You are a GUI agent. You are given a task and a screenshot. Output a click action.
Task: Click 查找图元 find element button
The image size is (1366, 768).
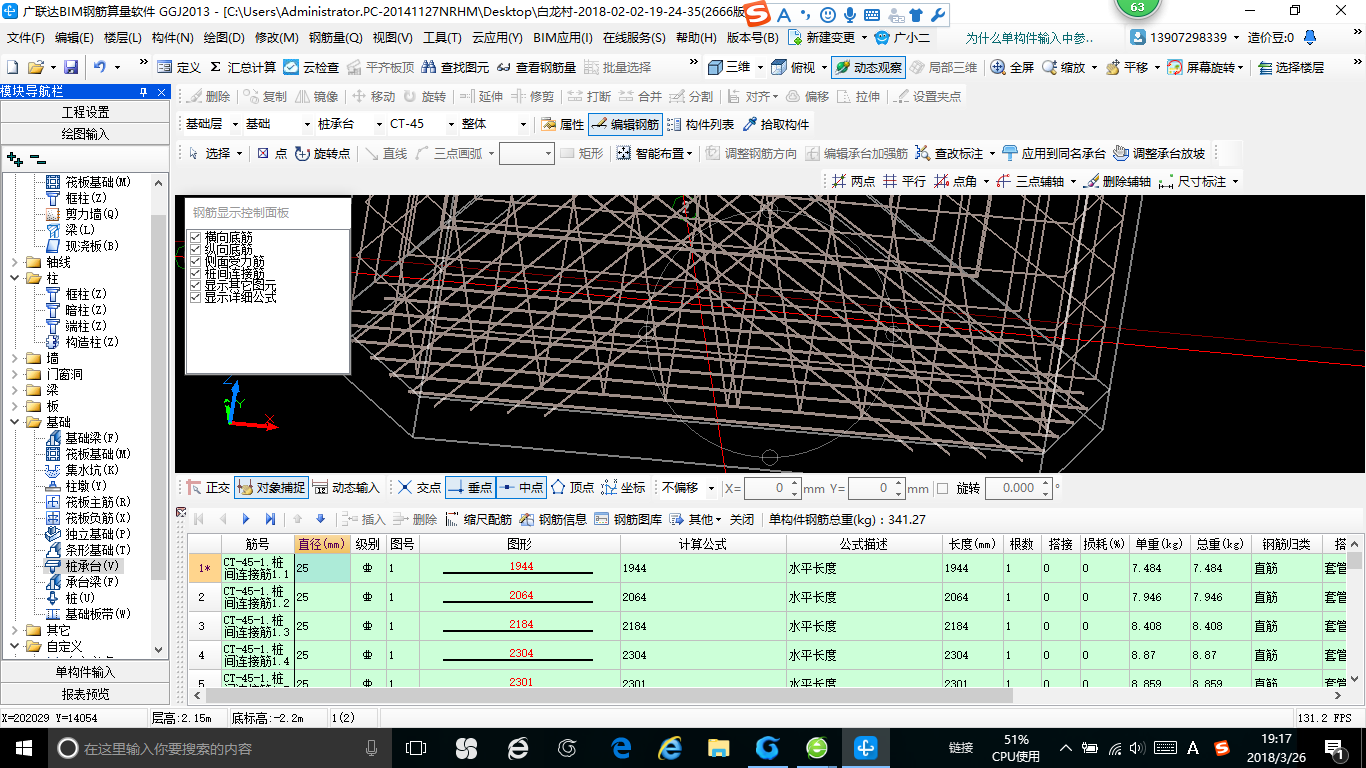[x=456, y=67]
